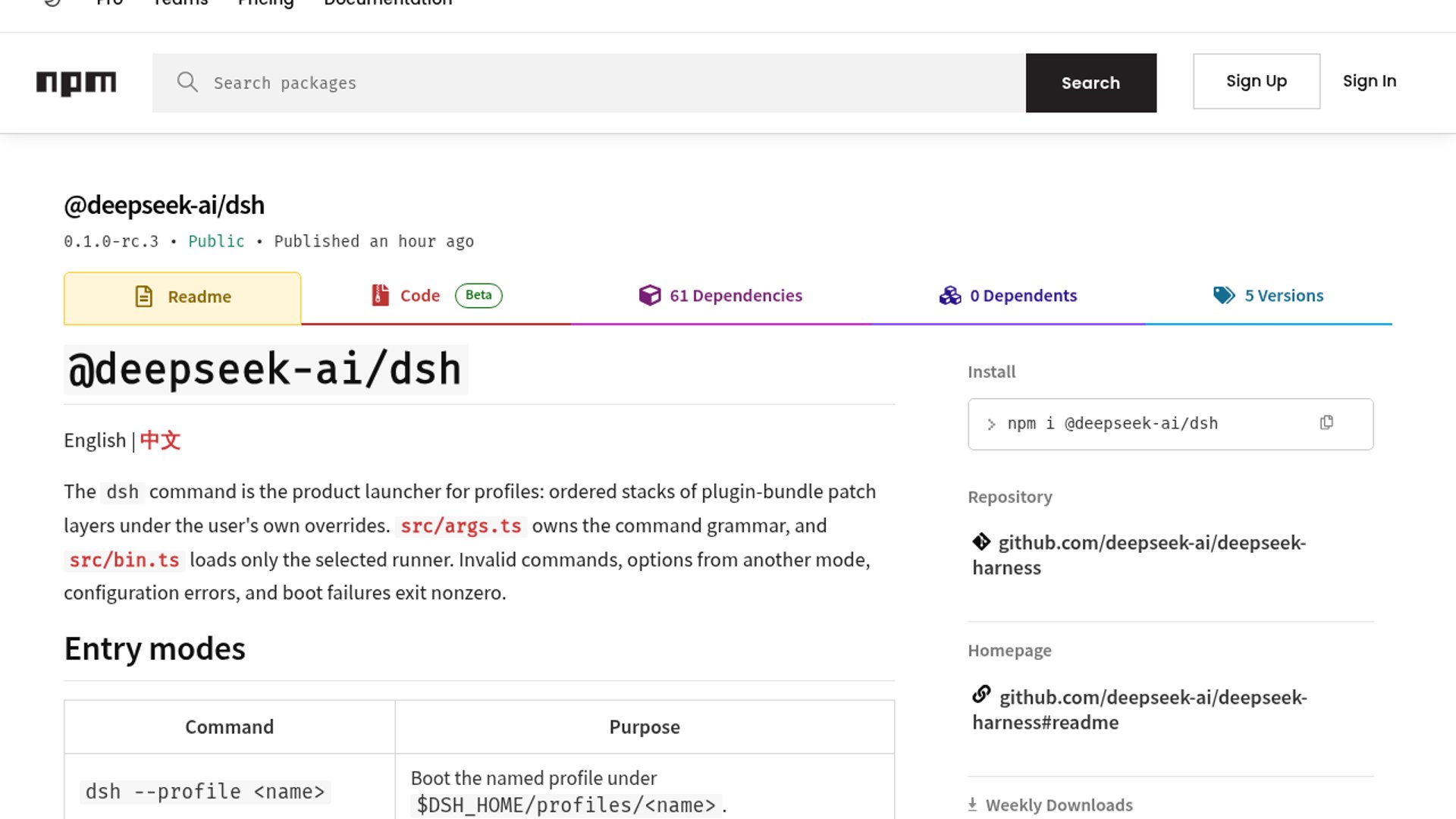Click the Search button
The height and width of the screenshot is (819, 1456).
tap(1090, 83)
